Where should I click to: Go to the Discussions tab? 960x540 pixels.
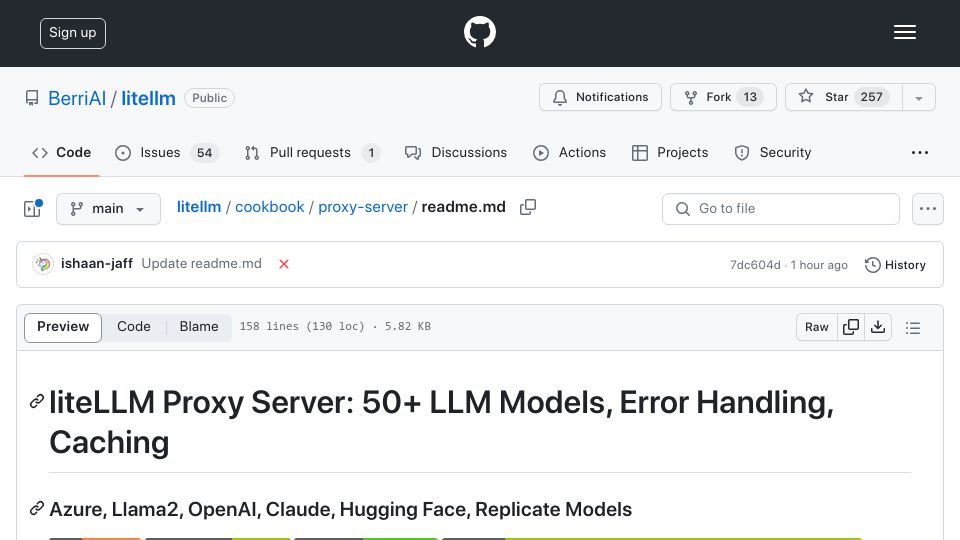[x=456, y=152]
